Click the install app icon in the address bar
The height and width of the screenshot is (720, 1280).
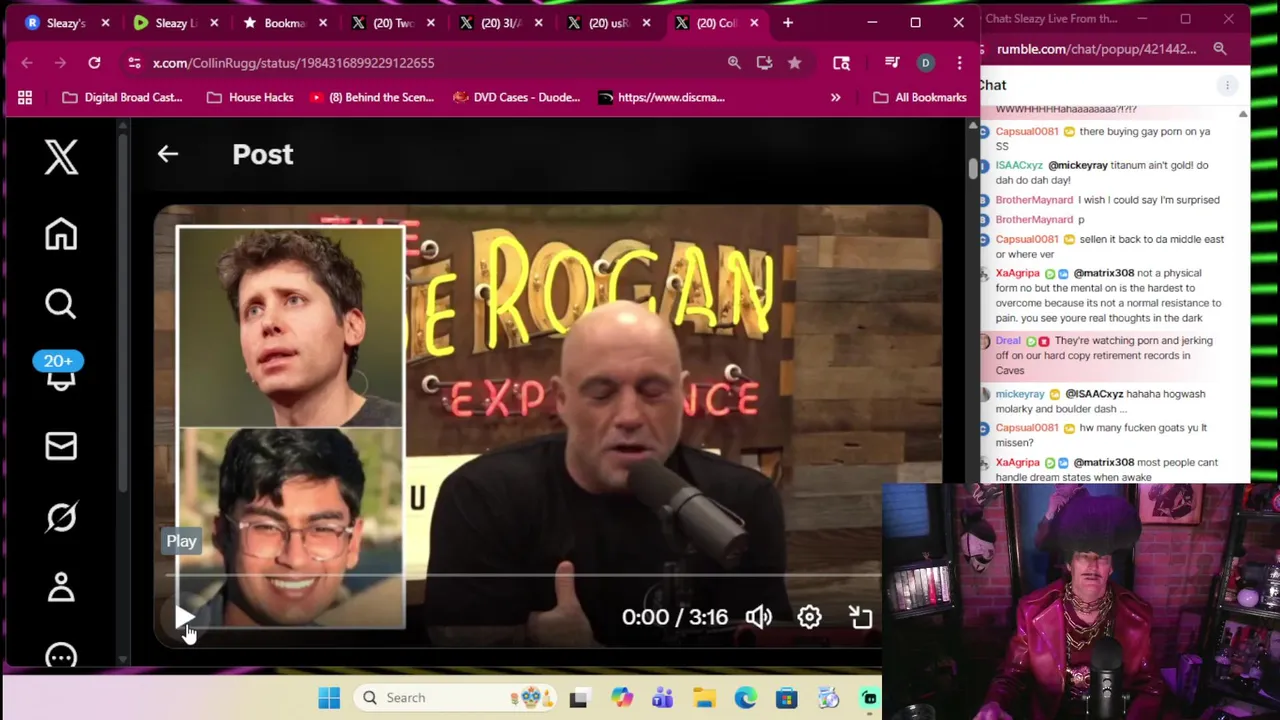click(764, 63)
